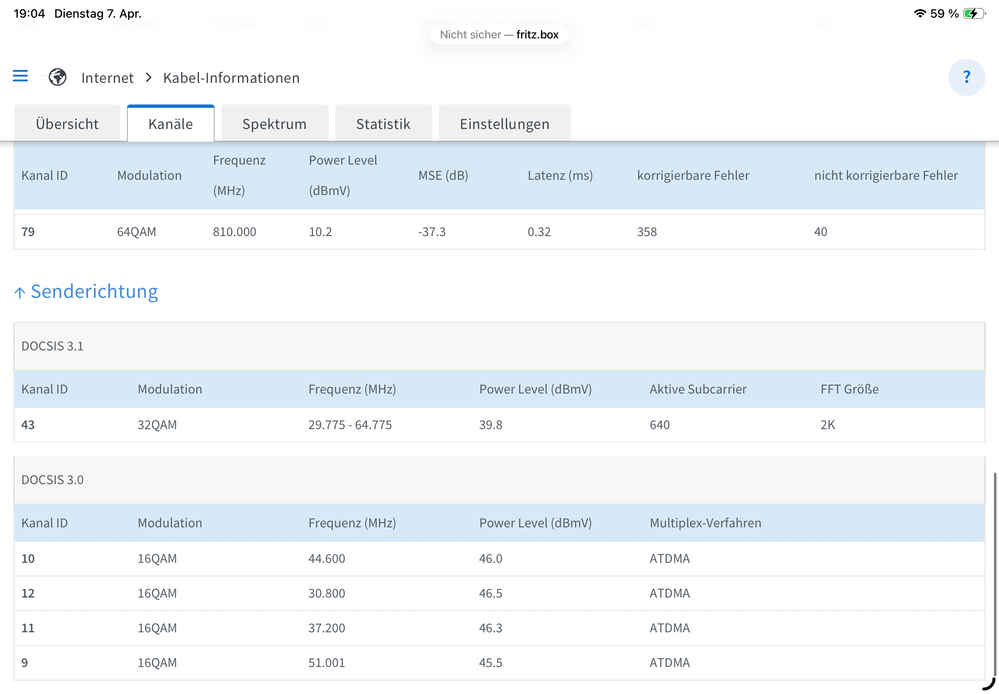The image size is (999, 694).
Task: Switch to the Übersicht tab
Action: [67, 123]
